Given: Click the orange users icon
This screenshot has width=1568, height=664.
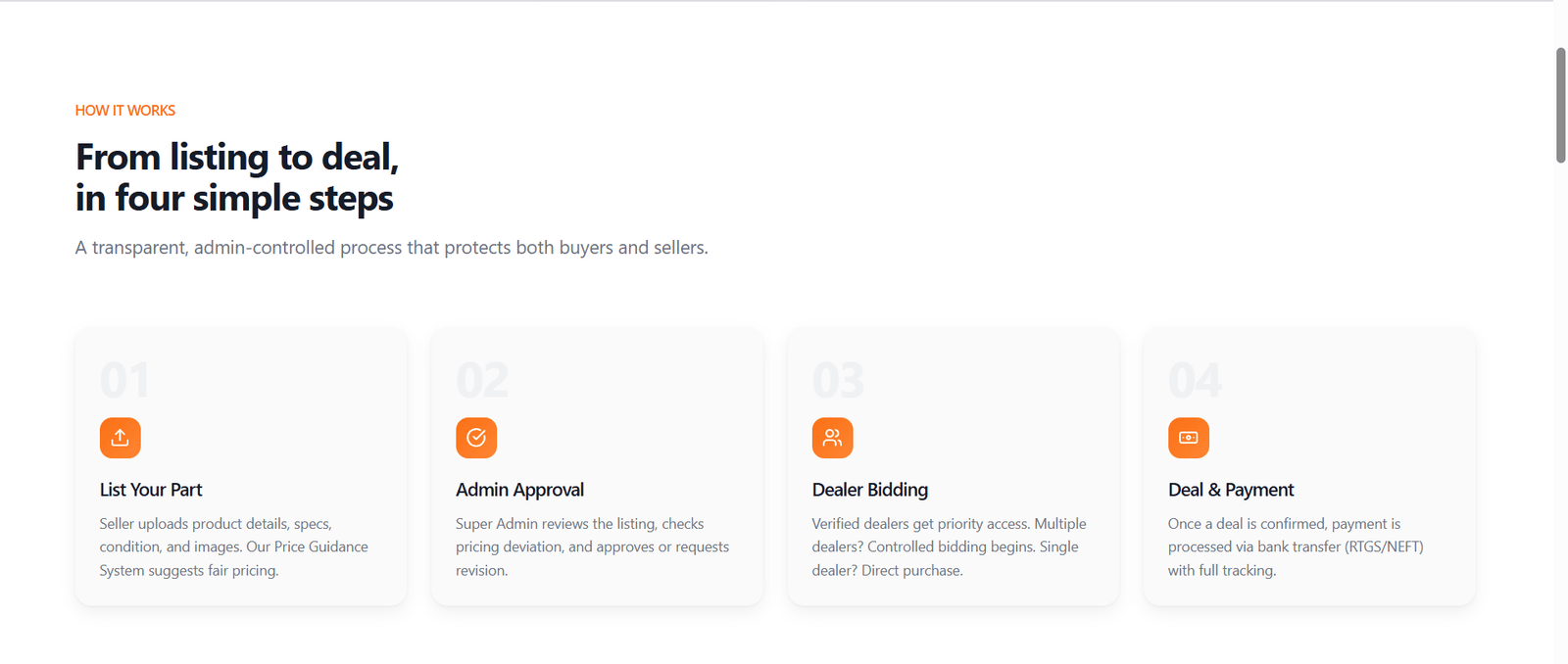Looking at the screenshot, I should (x=832, y=438).
